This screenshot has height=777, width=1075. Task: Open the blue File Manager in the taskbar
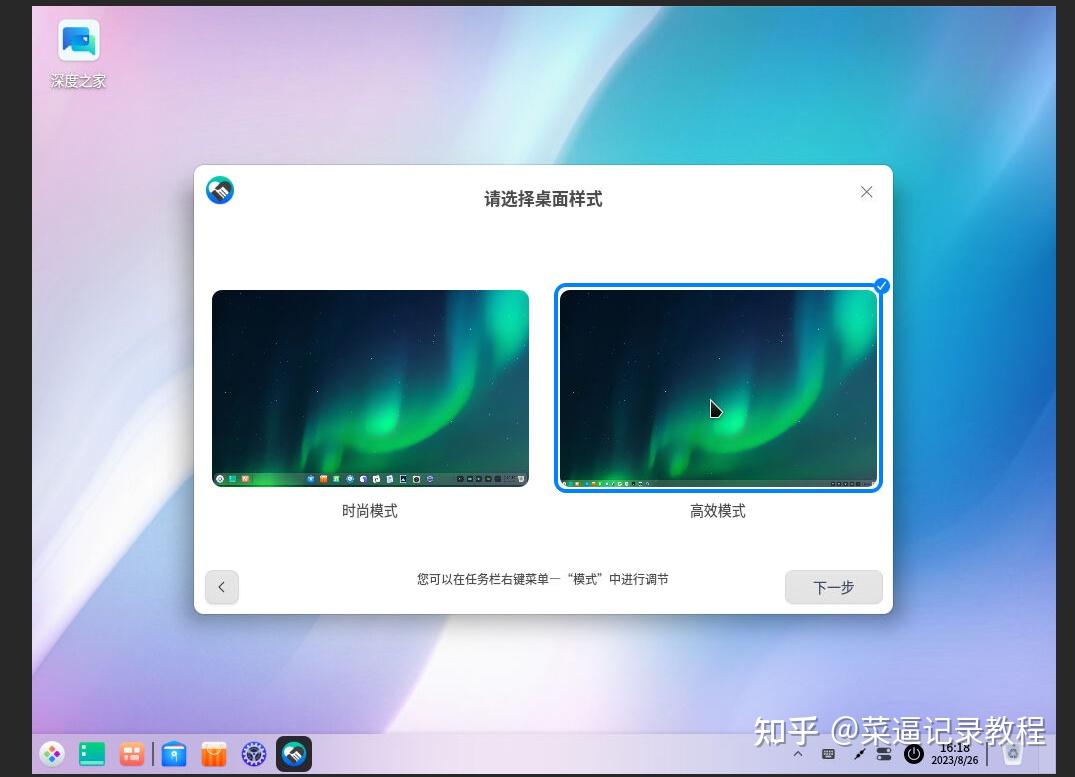pos(174,754)
